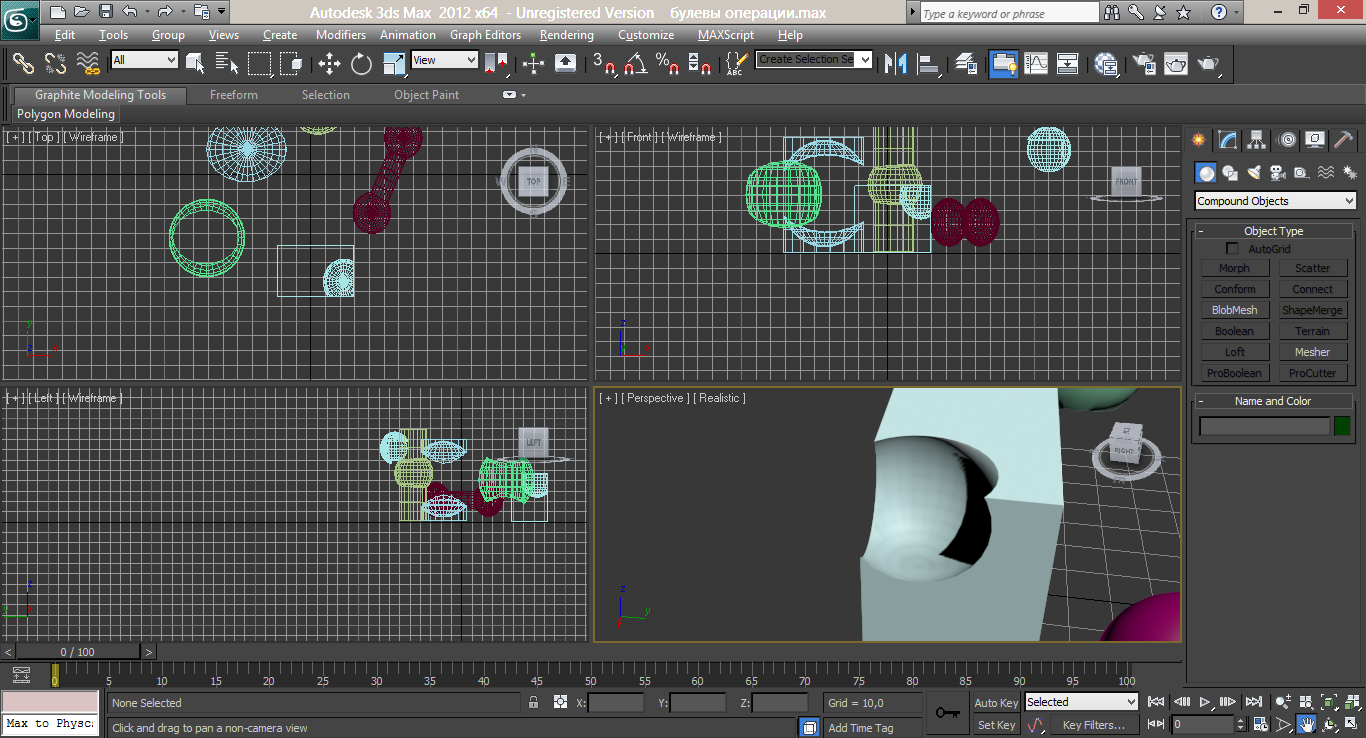
Task: Click Use Pivot Point Center icon
Action: [496, 63]
